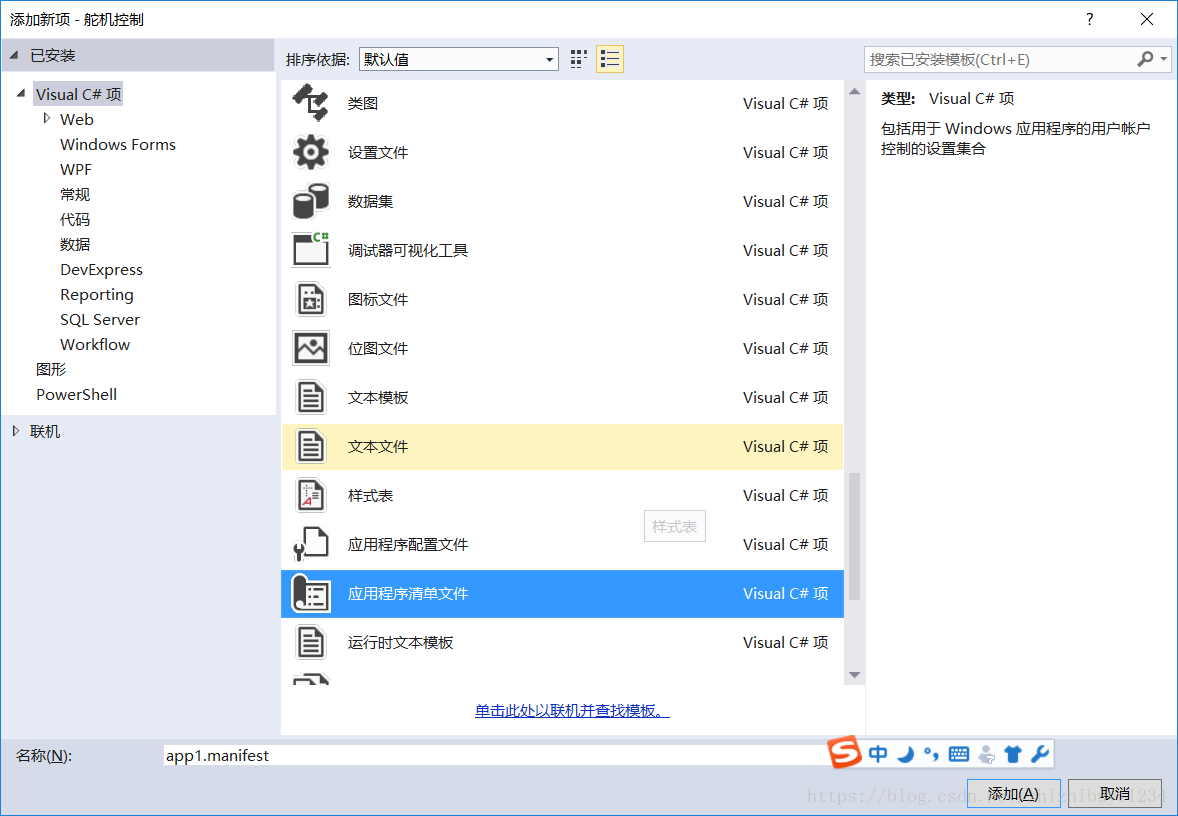Click the 搜索已安装模板 search box
This screenshot has height=816, width=1178.
click(x=999, y=59)
